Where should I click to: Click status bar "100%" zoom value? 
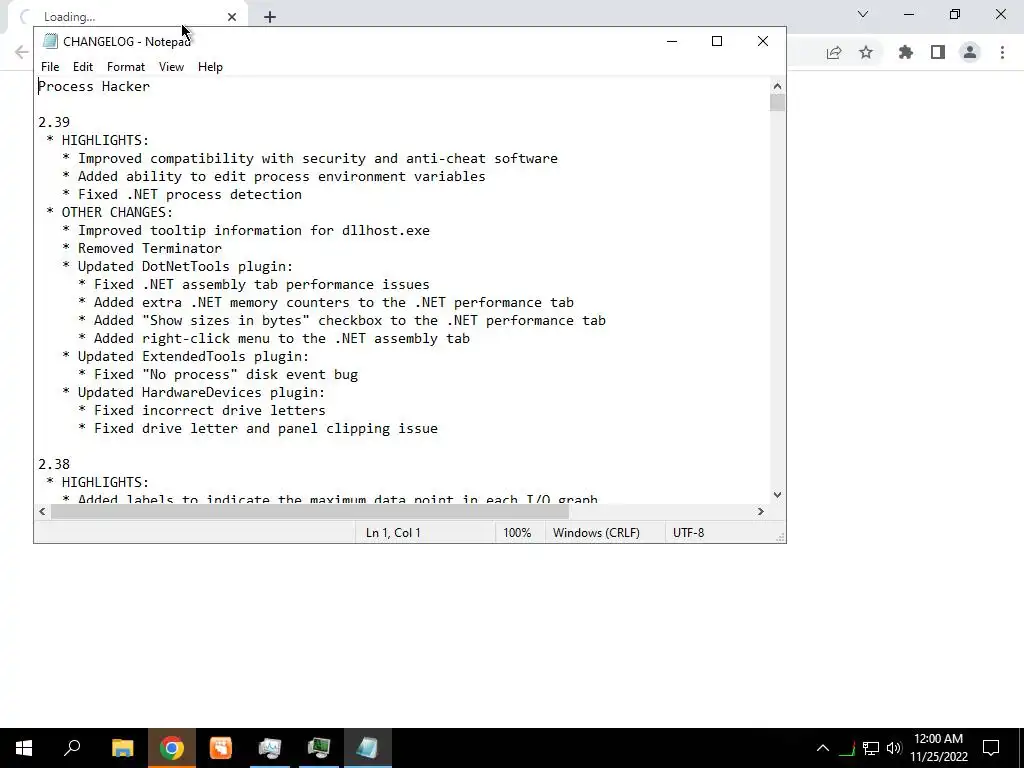(517, 533)
